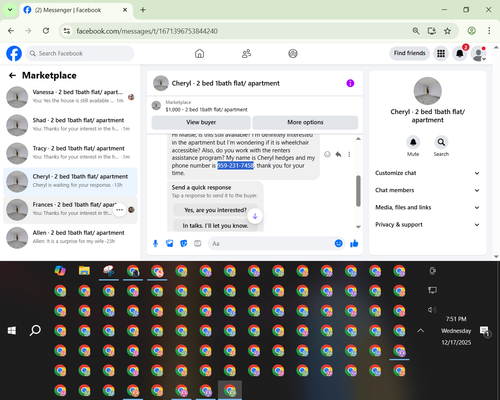Click the More options button

pyautogui.click(x=305, y=122)
